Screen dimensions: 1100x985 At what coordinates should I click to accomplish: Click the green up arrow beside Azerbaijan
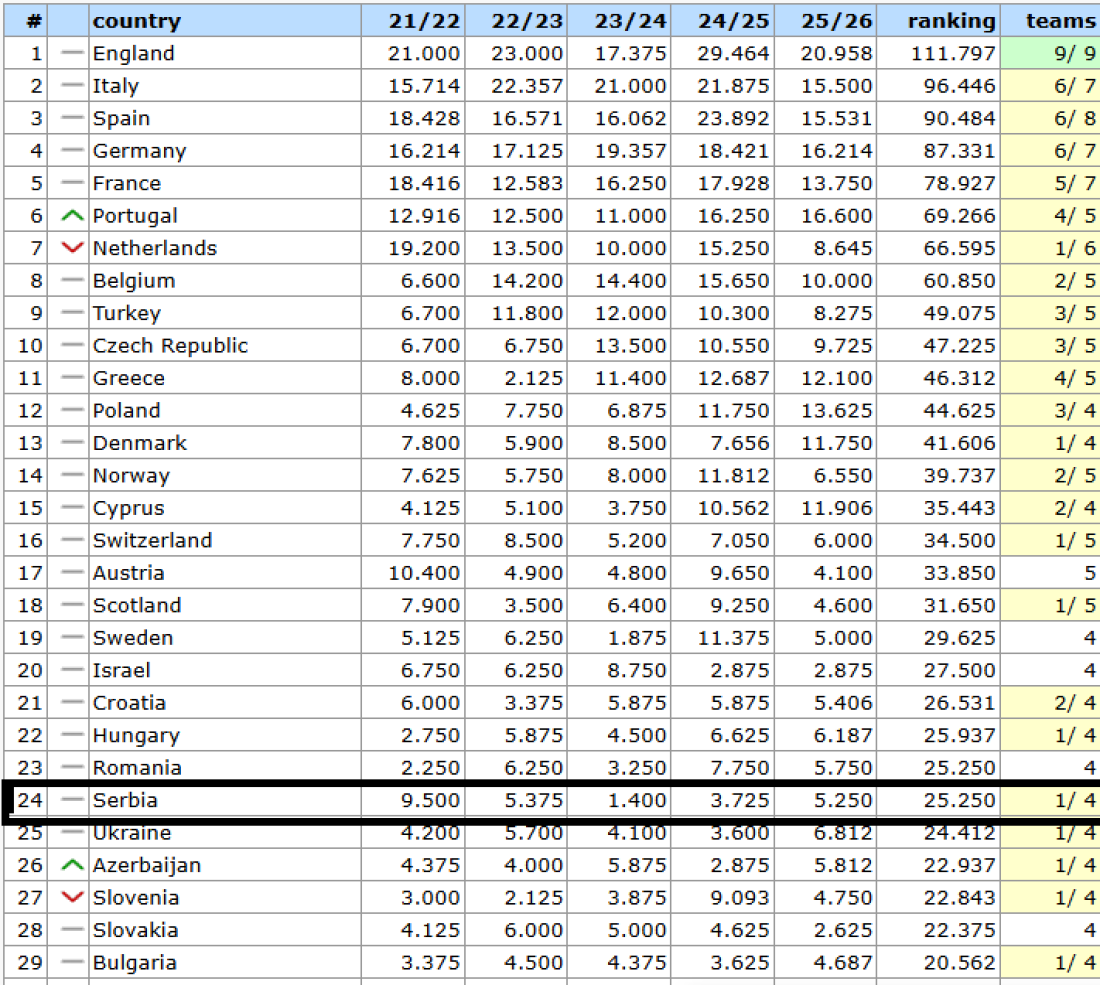coord(71,865)
